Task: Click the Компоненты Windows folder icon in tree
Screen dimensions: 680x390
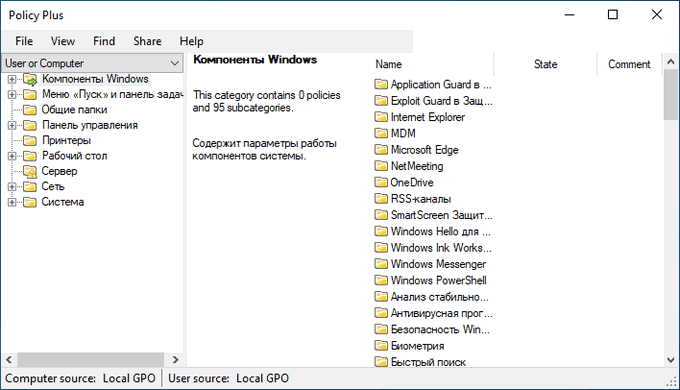Action: pyautogui.click(x=30, y=79)
